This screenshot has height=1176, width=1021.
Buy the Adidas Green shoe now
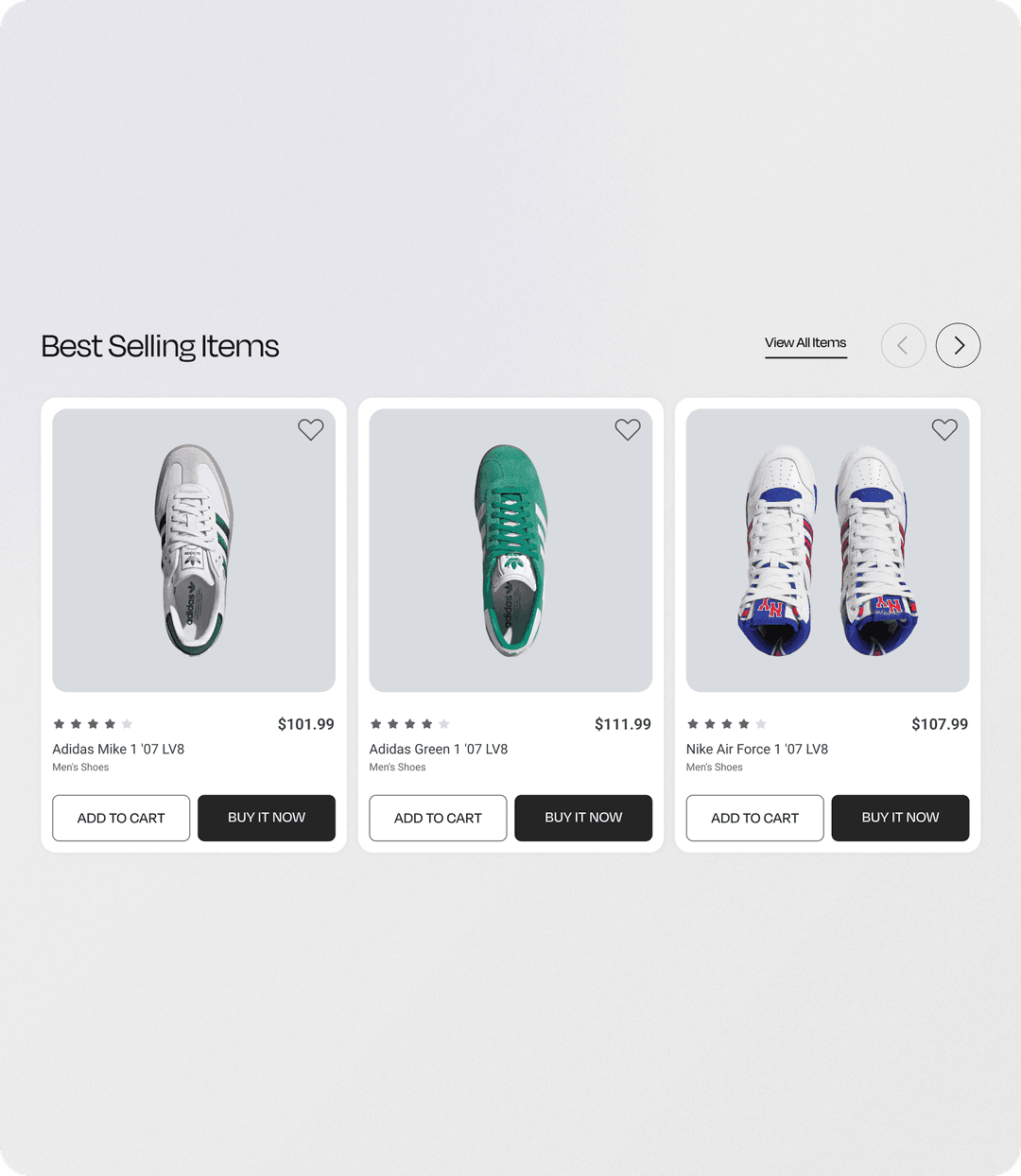tap(583, 818)
